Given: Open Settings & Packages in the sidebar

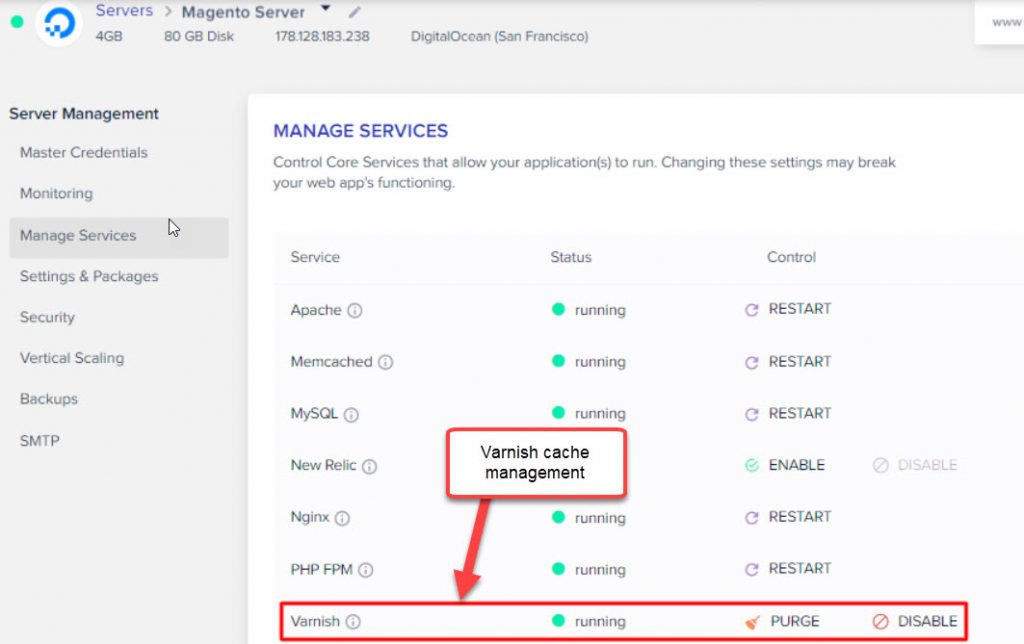Looking at the screenshot, I should (x=89, y=276).
